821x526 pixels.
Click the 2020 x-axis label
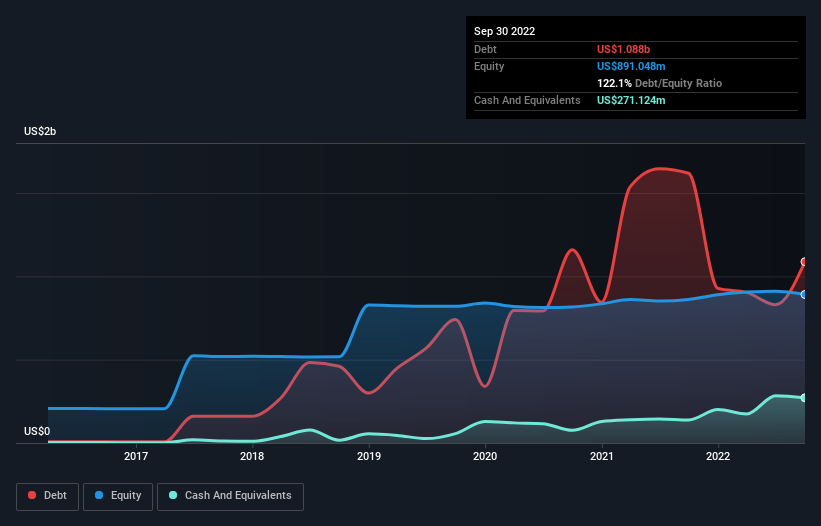click(485, 456)
